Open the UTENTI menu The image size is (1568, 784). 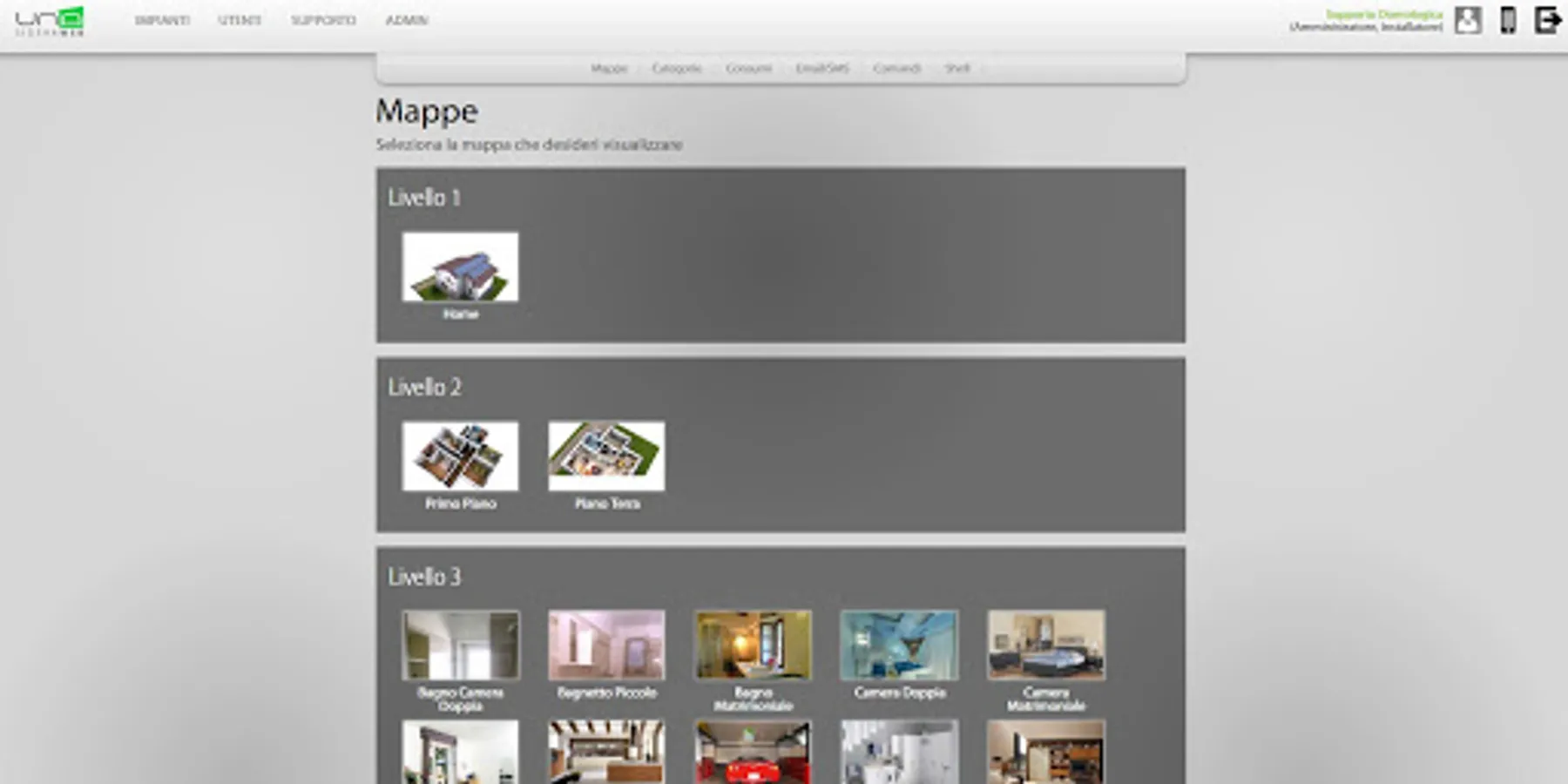240,20
